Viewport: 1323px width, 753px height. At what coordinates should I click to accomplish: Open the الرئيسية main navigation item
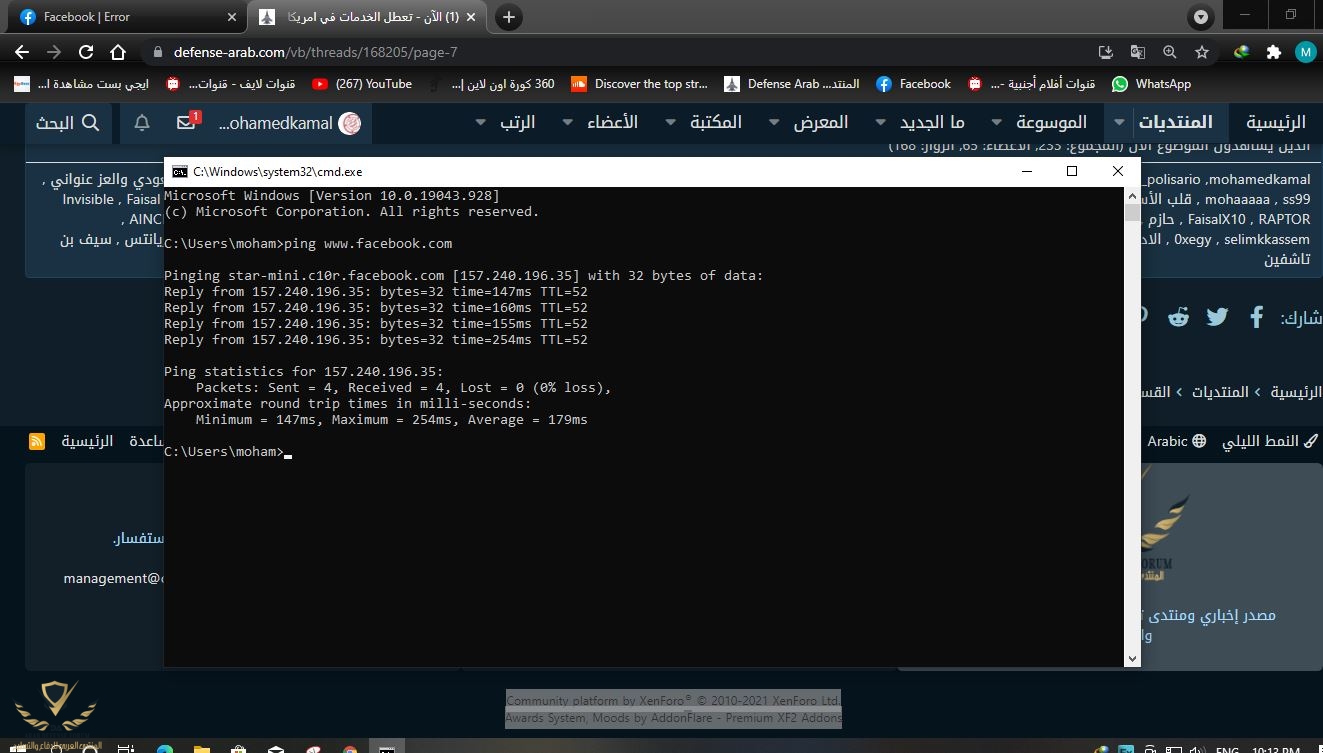(1275, 122)
